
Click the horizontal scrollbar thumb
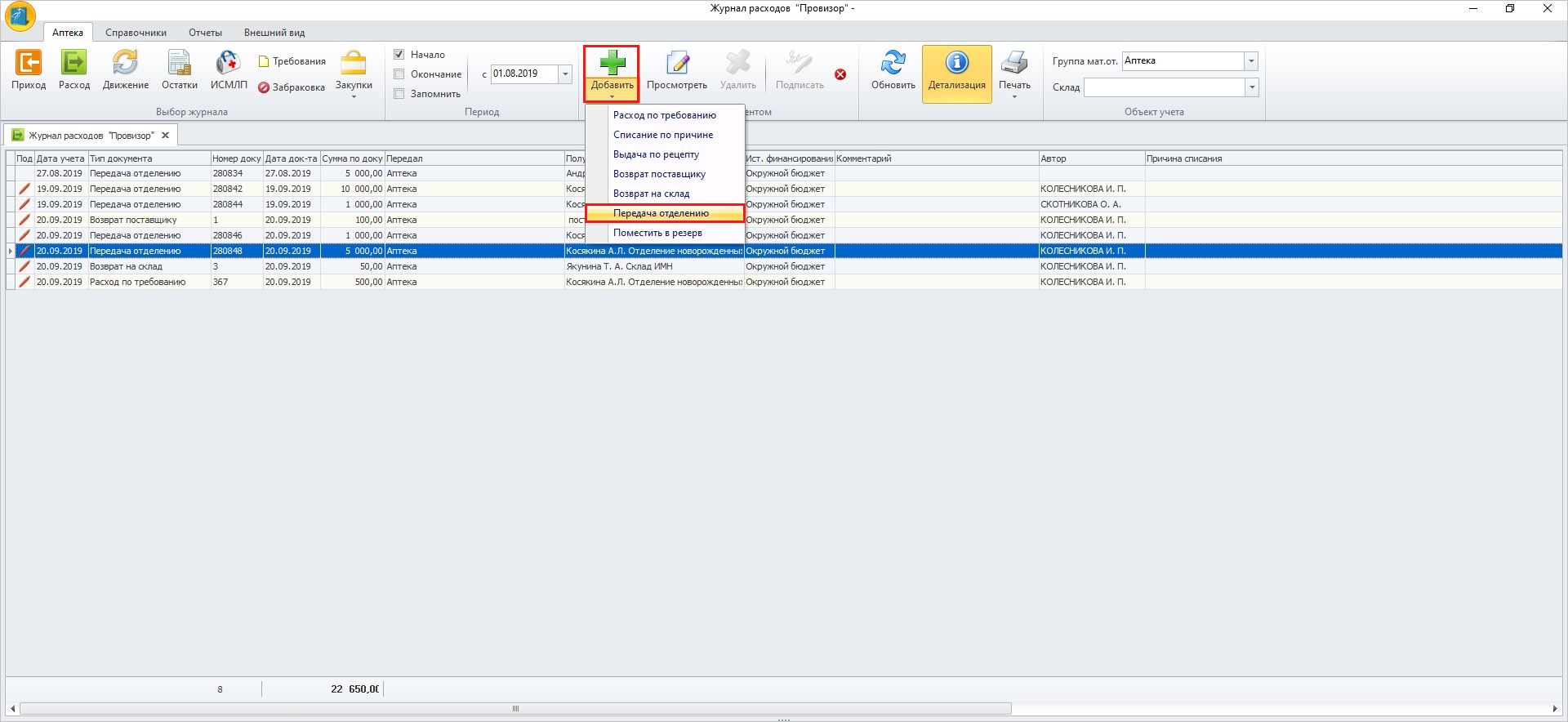[x=515, y=709]
